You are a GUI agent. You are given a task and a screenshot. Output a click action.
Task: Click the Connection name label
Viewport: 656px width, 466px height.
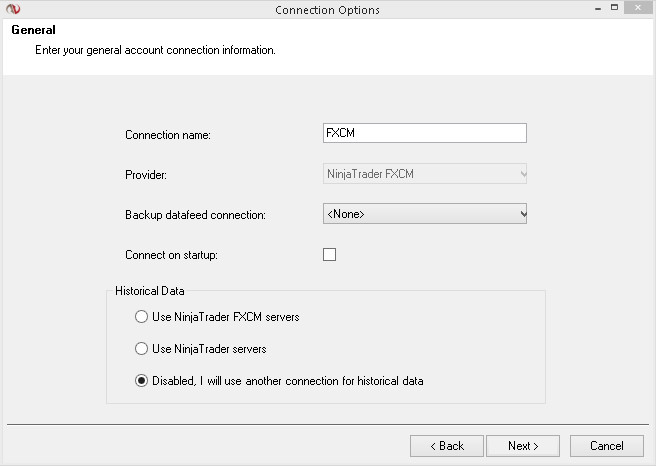pyautogui.click(x=168, y=135)
